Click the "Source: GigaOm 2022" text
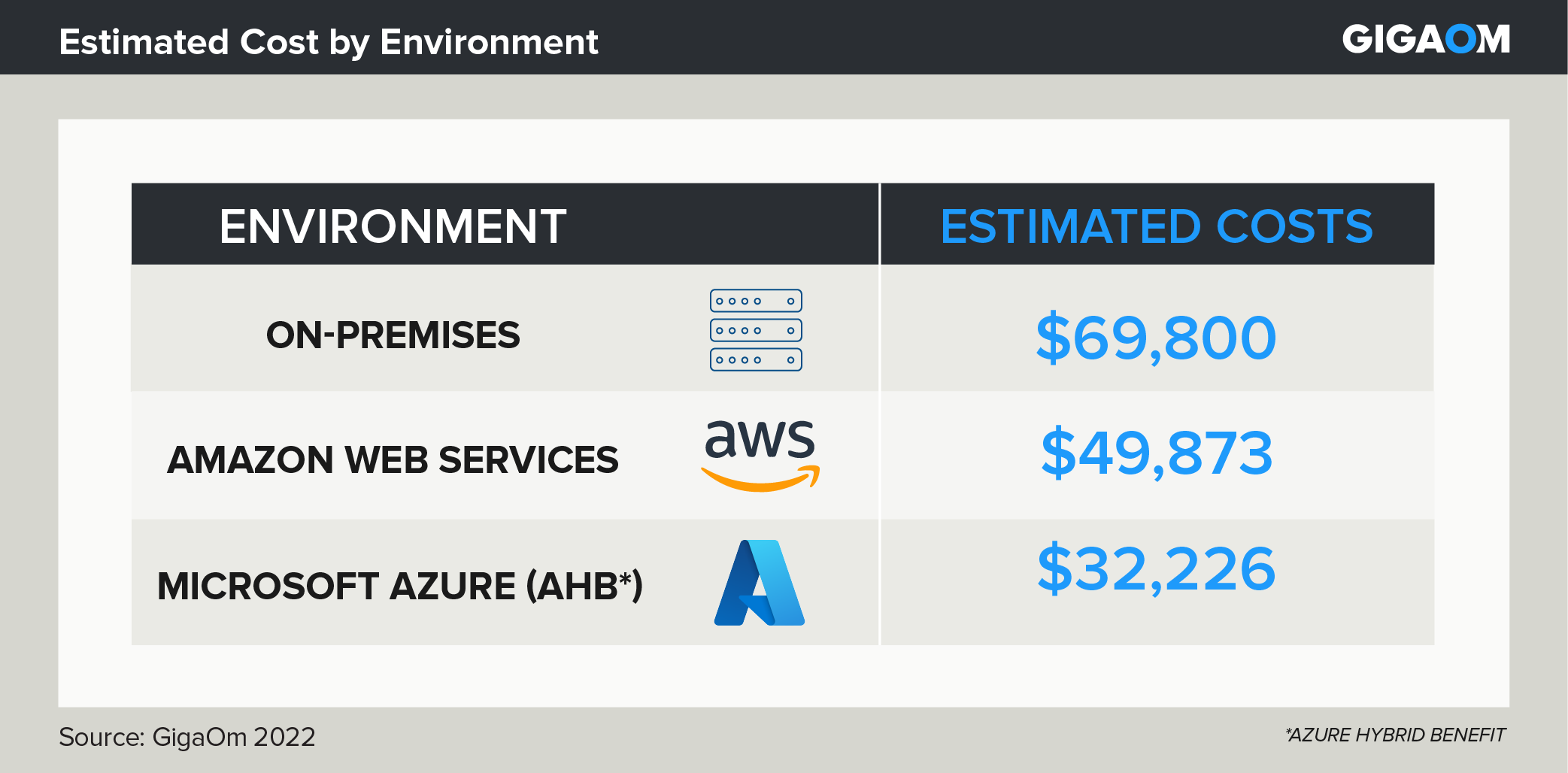This screenshot has height=773, width=1568. (x=187, y=737)
